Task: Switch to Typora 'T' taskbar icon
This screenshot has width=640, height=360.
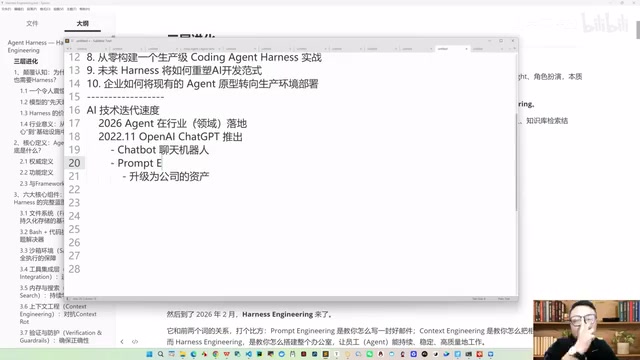Action: 336,354
